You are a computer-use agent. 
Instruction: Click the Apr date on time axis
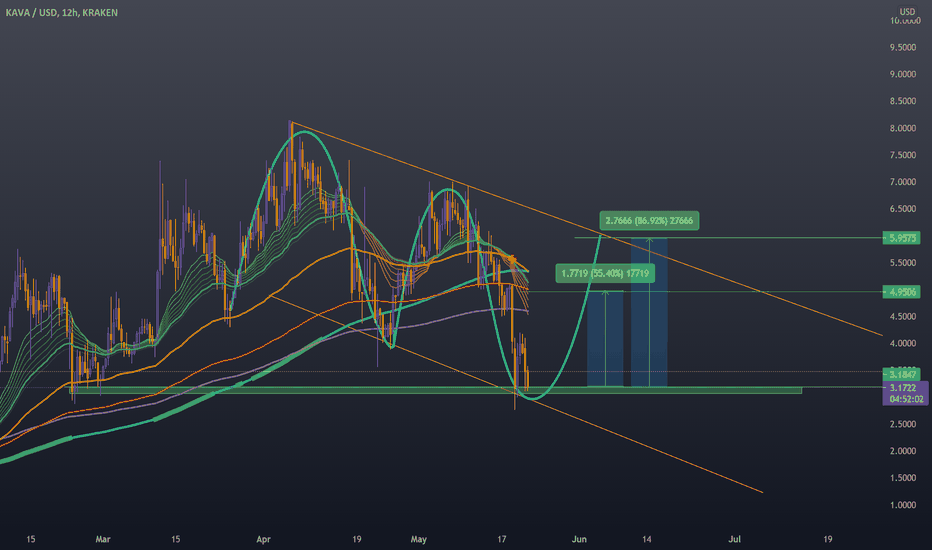[263, 539]
